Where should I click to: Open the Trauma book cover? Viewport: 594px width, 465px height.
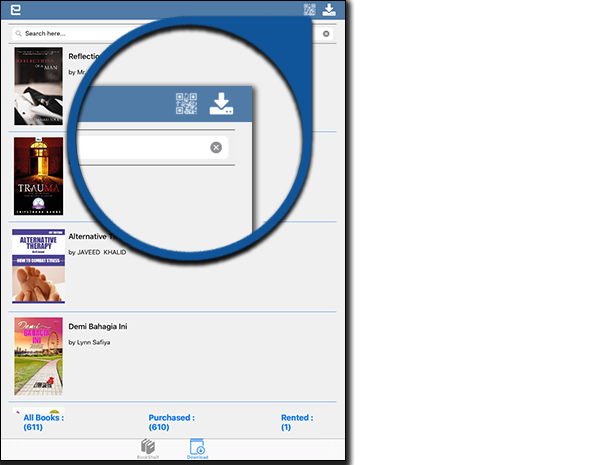[x=38, y=176]
